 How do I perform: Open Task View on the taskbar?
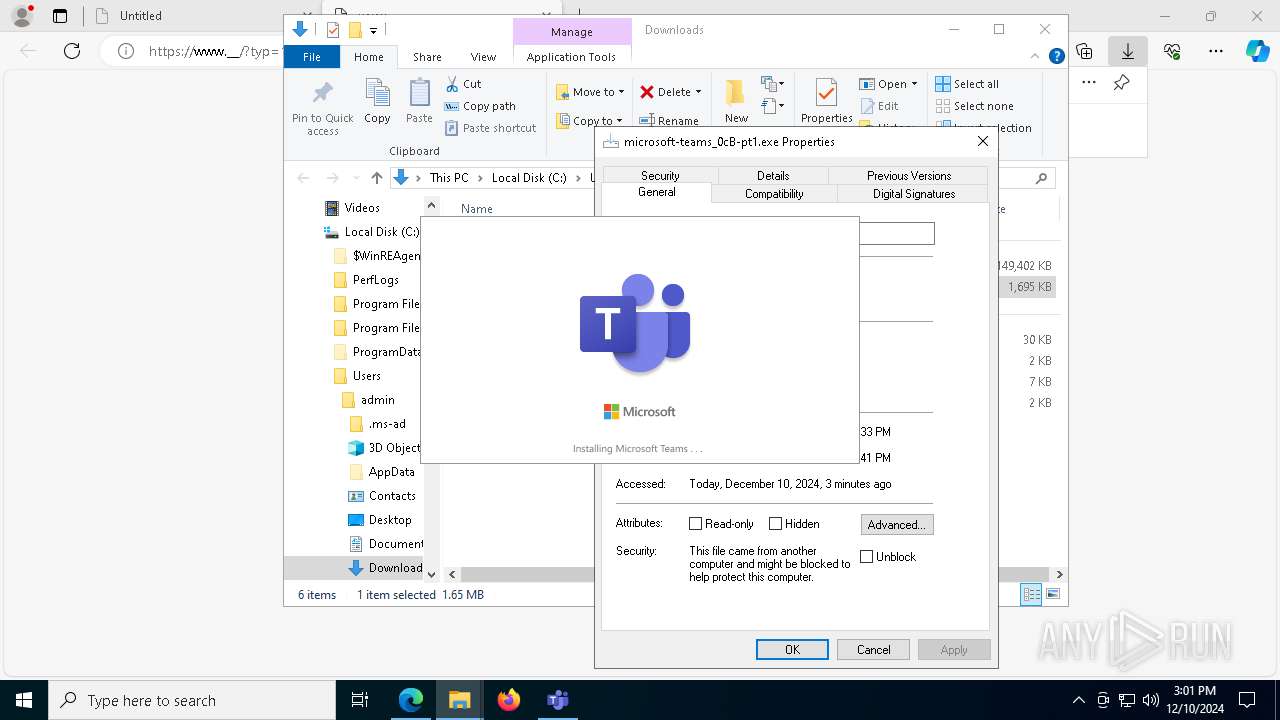tap(360, 700)
